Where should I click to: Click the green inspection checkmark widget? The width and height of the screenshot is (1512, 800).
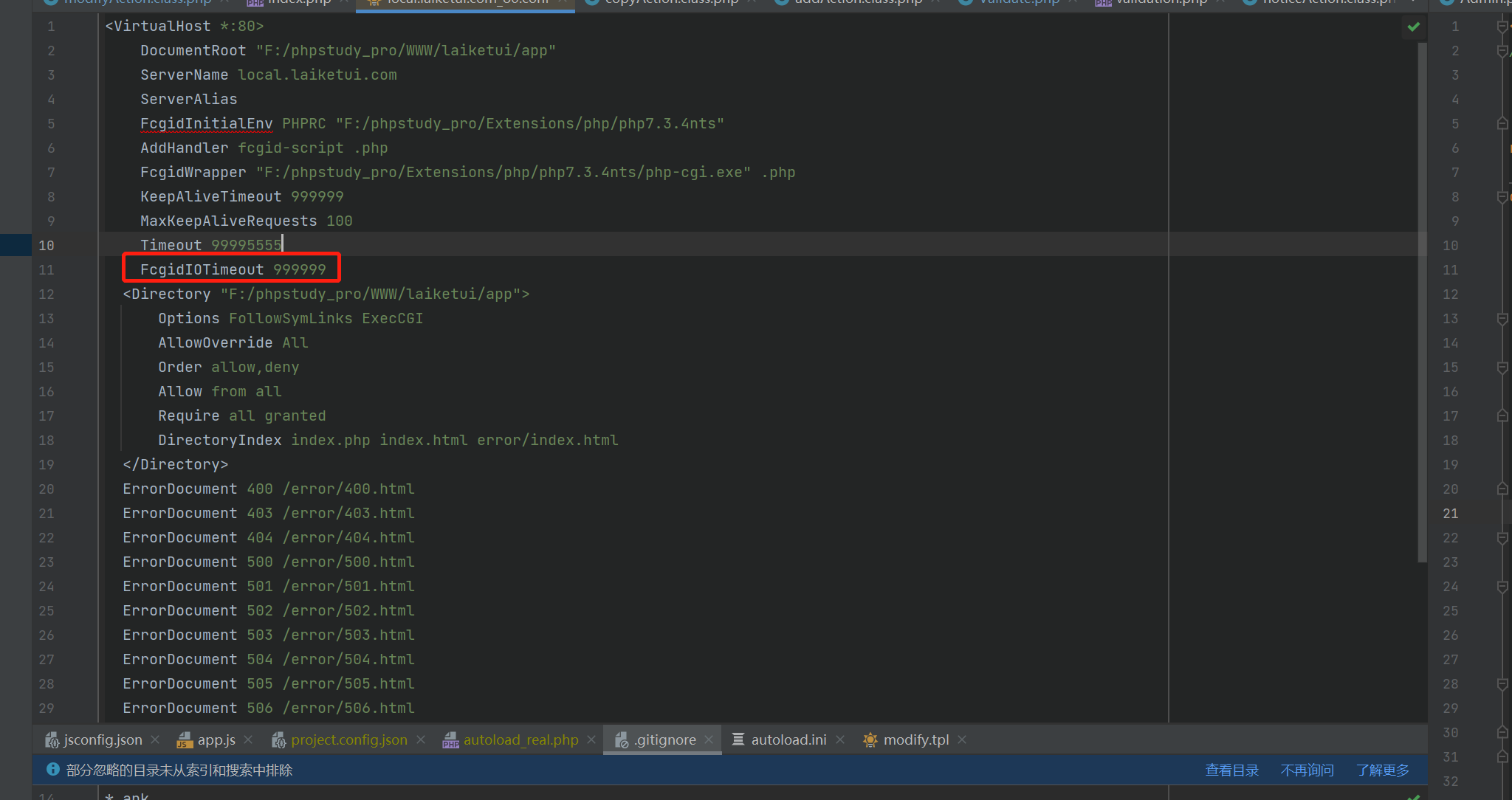pyautogui.click(x=1413, y=27)
